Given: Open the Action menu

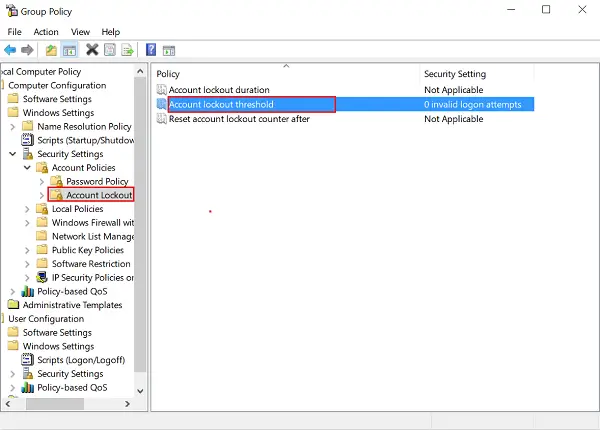Looking at the screenshot, I should (x=46, y=32).
